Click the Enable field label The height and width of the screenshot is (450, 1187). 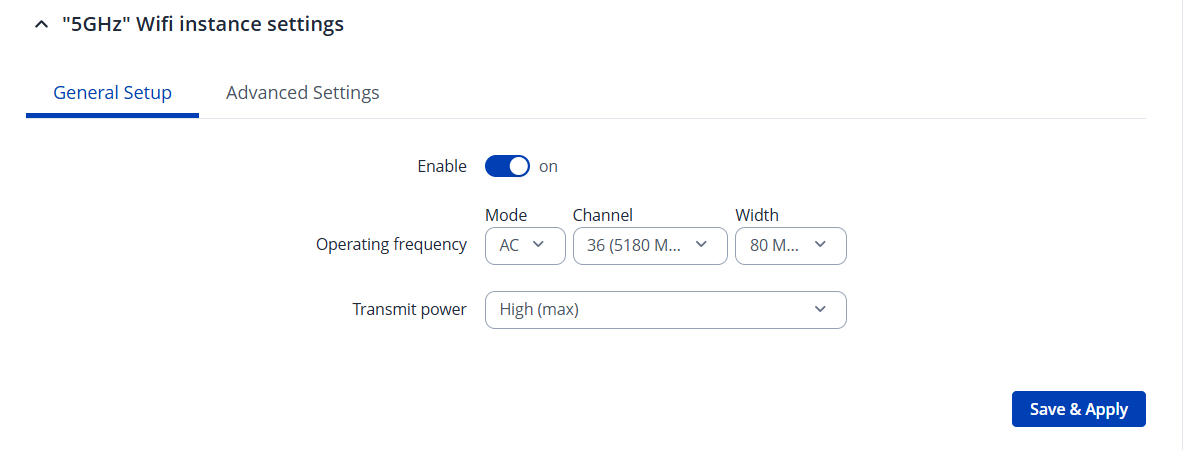point(441,167)
